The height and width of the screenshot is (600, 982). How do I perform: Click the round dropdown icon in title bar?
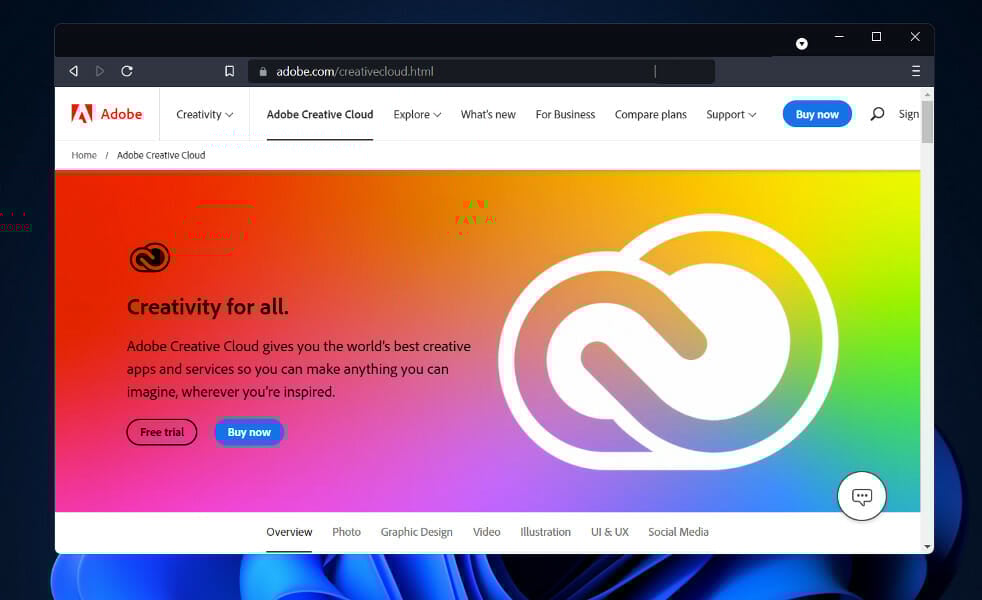click(802, 44)
